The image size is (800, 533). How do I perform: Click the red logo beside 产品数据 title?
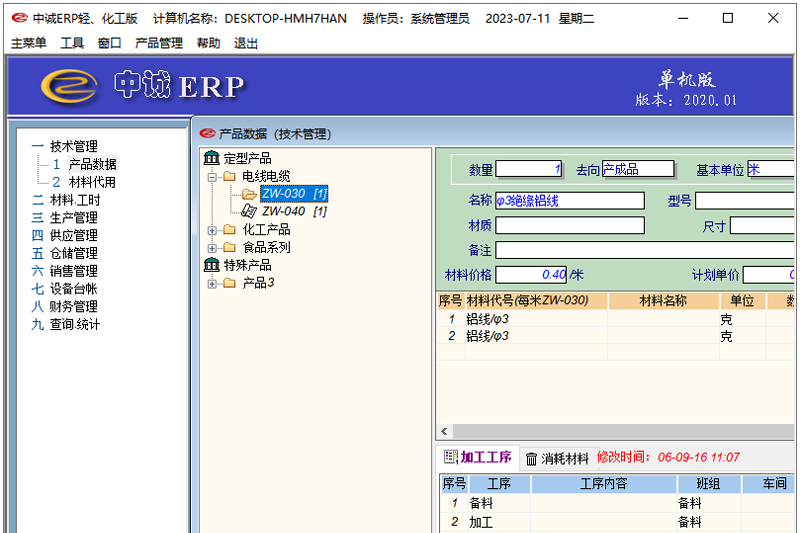pyautogui.click(x=208, y=134)
